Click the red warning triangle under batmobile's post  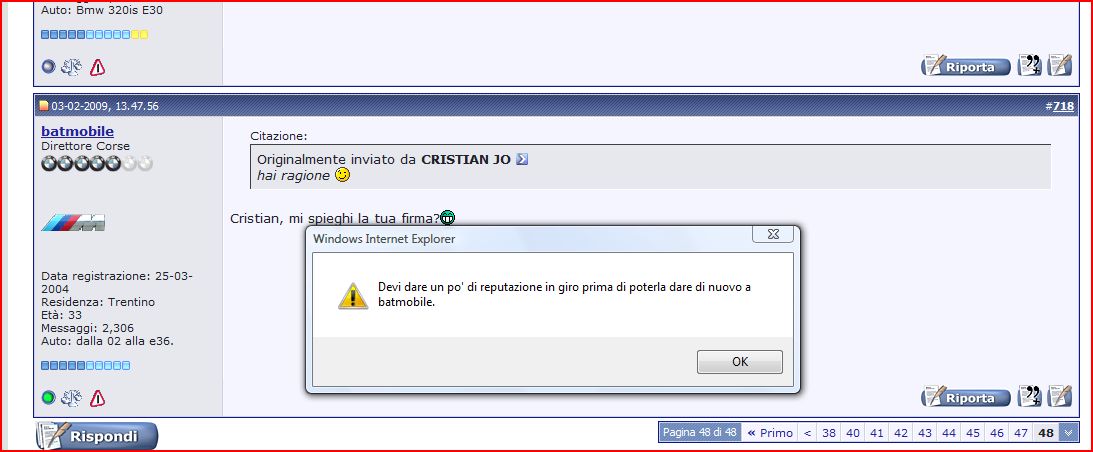click(98, 398)
